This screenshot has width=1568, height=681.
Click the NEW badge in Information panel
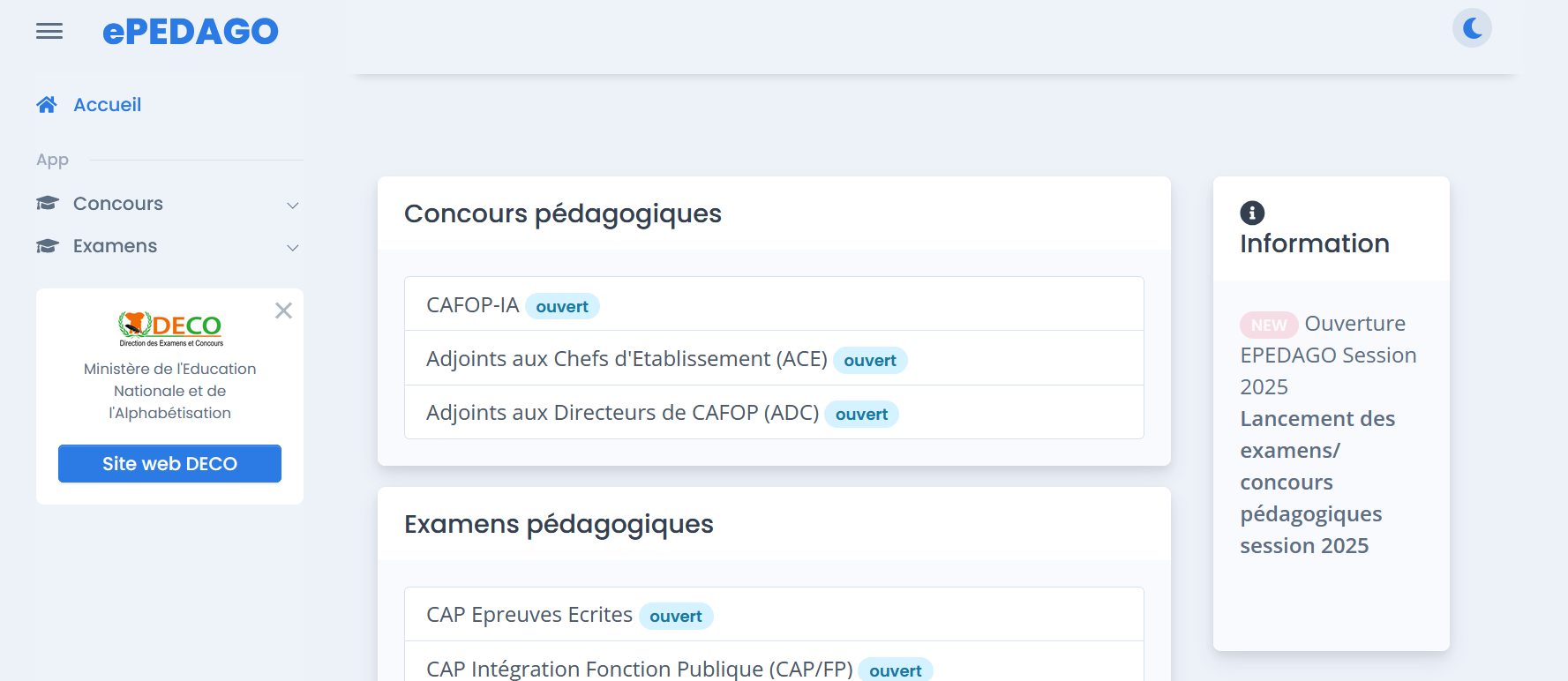(1269, 326)
